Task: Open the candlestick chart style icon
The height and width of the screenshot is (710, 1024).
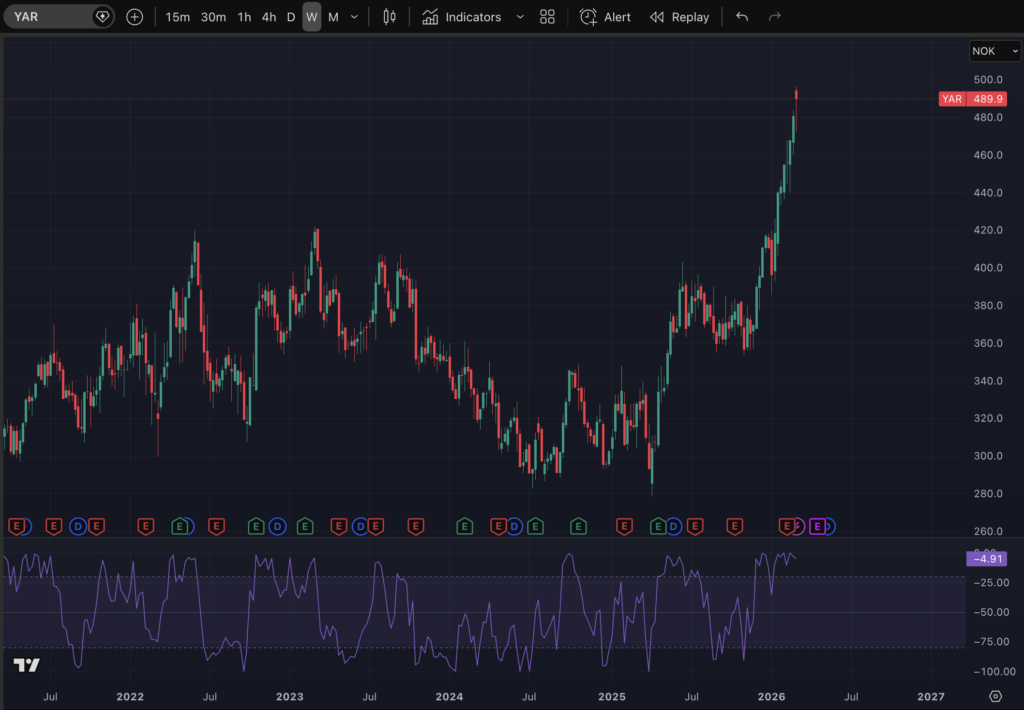Action: coord(390,17)
